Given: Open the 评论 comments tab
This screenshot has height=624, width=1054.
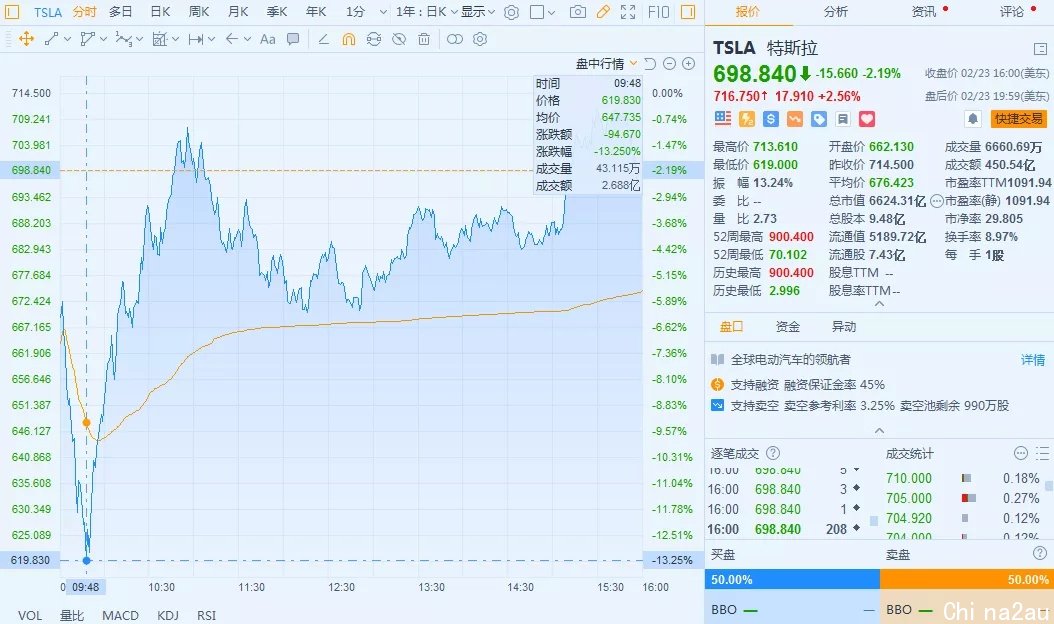Looking at the screenshot, I should click(x=1012, y=12).
